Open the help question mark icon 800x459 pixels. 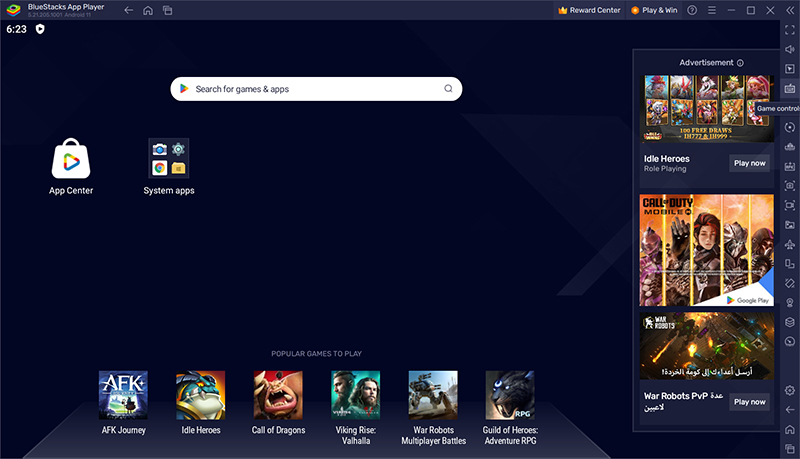tap(692, 10)
